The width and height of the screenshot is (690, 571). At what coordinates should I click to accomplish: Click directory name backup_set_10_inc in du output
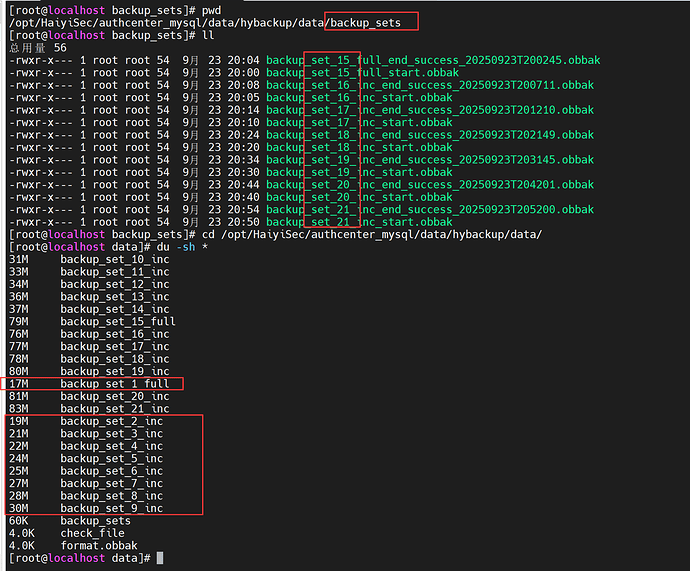[x=115, y=260]
